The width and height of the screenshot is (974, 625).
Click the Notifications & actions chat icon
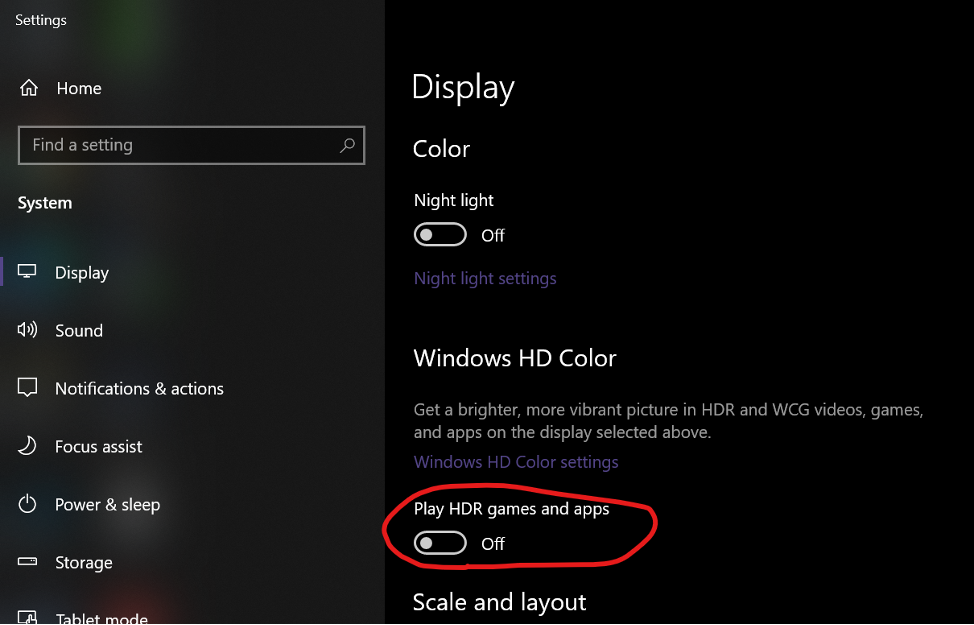coord(27,388)
